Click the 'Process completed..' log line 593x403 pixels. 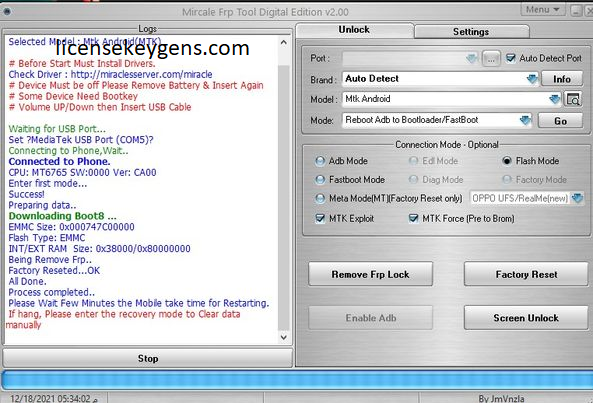point(51,292)
